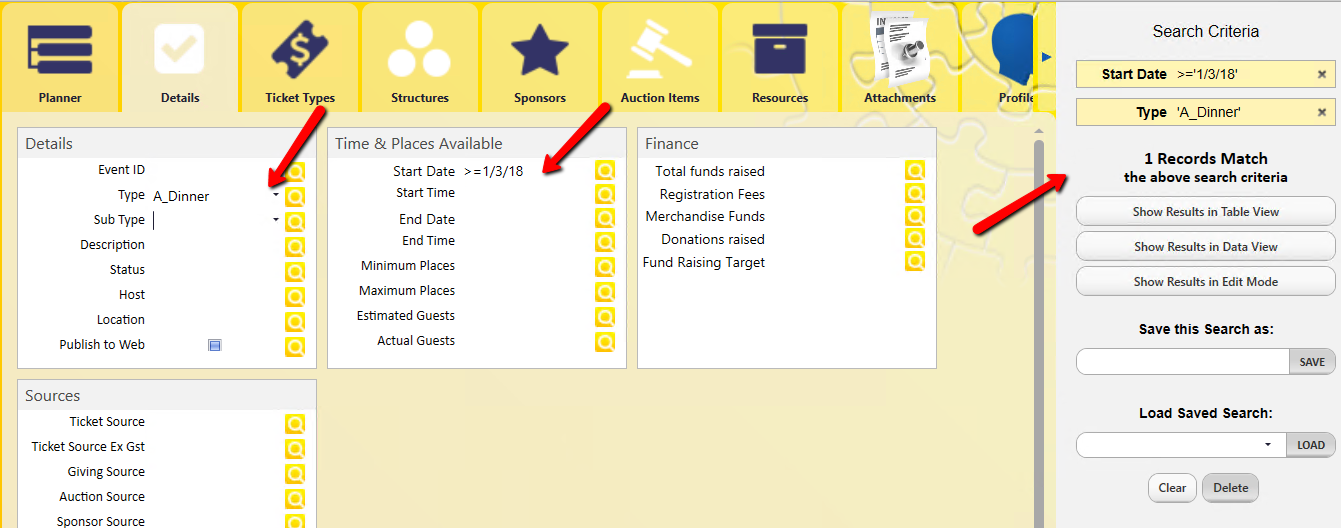Switch to the Sponsors star tab
Viewport: 1341px width, 528px height.
(540, 58)
